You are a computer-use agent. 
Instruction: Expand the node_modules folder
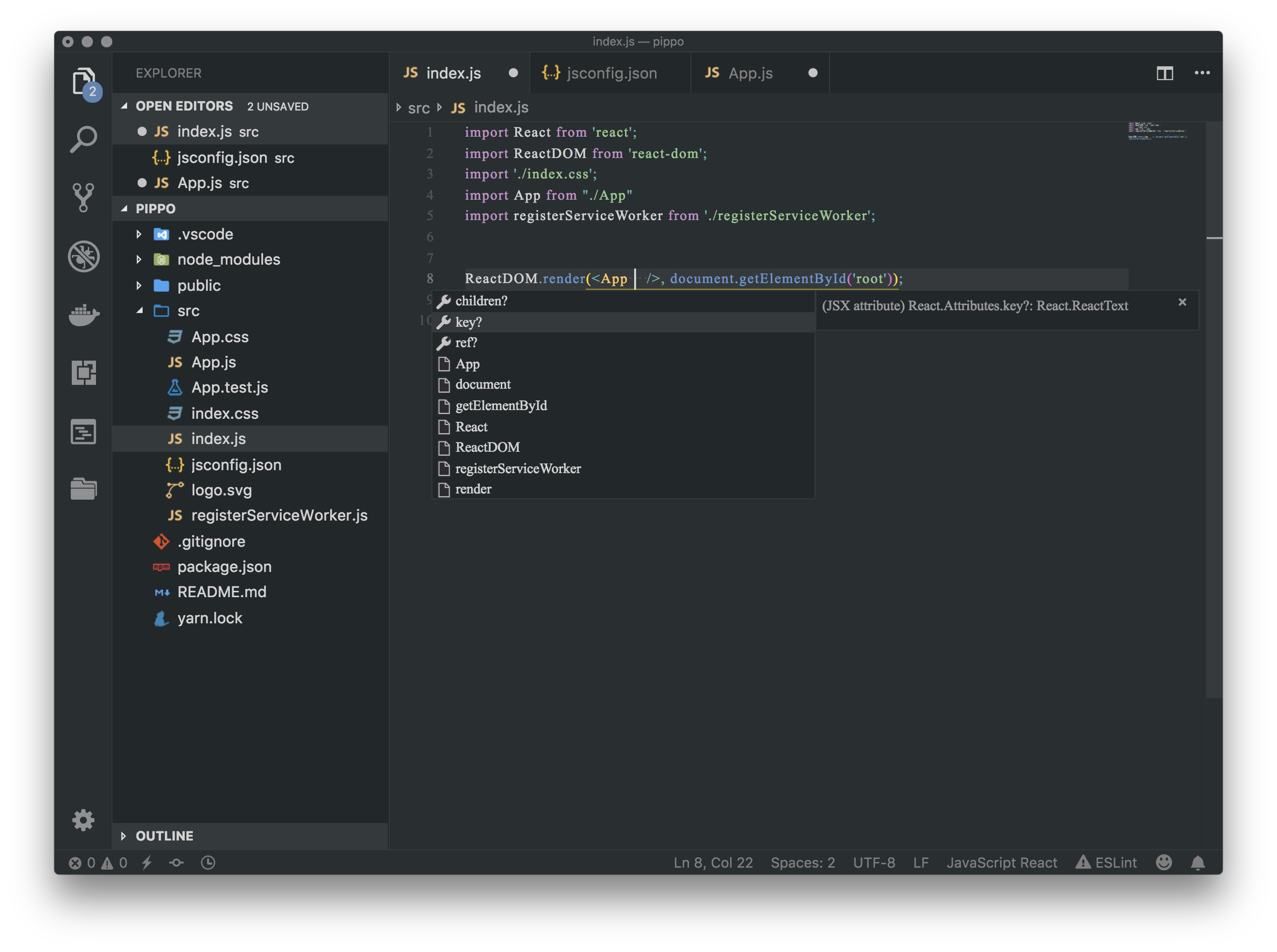pyautogui.click(x=228, y=259)
